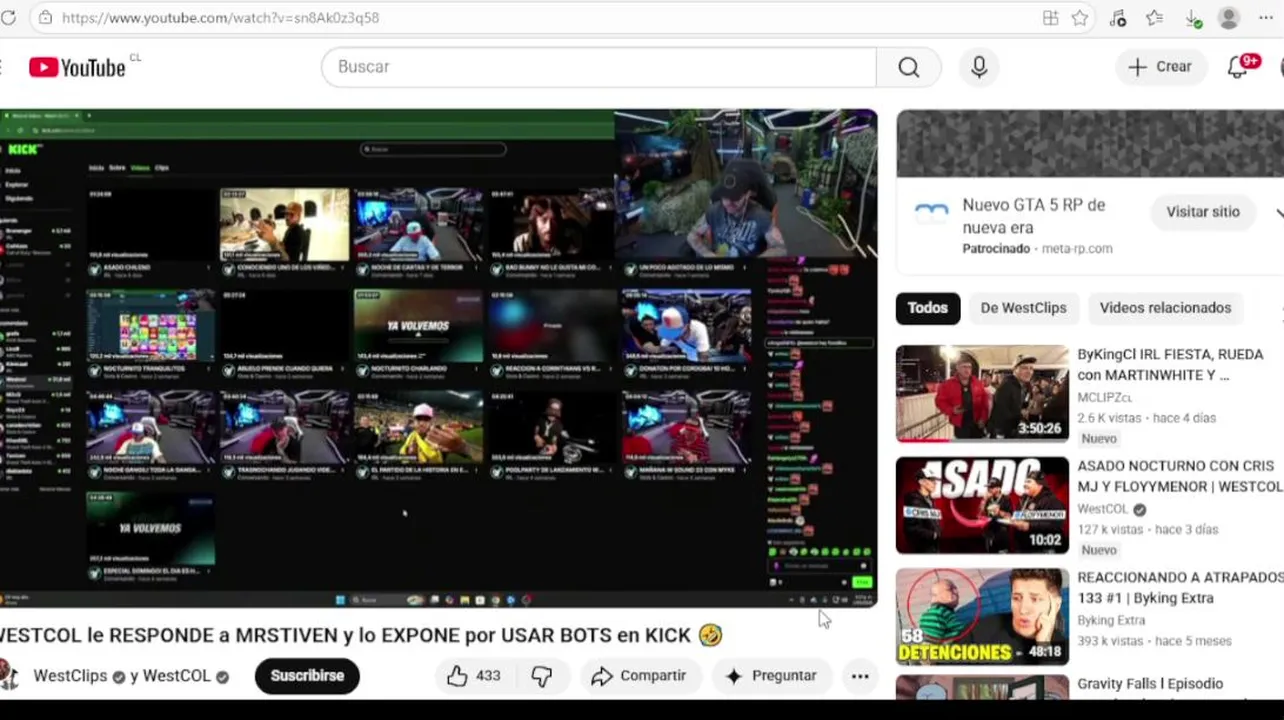The image size is (1284, 720).
Task: Click the Byking Extra channel name
Action: click(x=1111, y=620)
